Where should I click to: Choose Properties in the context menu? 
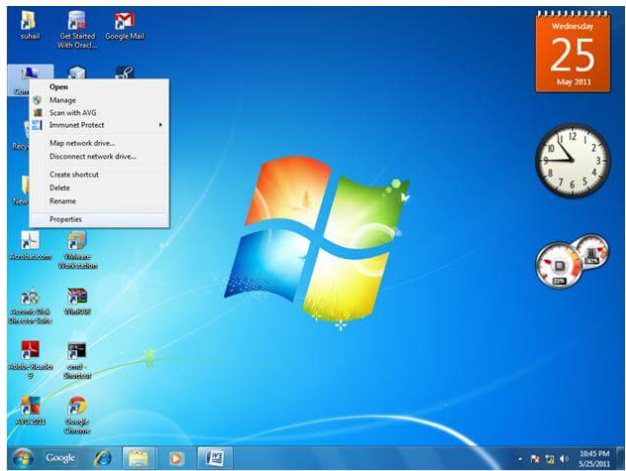[x=99, y=219]
